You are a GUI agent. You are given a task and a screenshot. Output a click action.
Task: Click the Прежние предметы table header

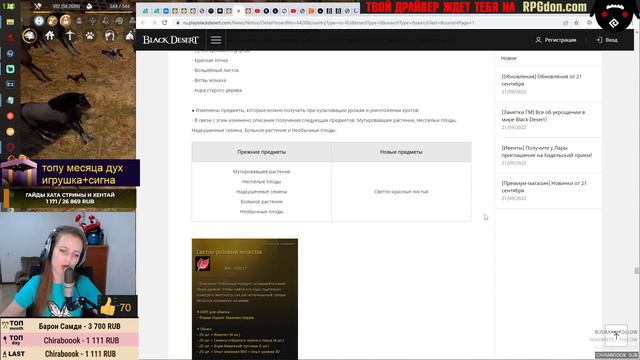pyautogui.click(x=261, y=152)
